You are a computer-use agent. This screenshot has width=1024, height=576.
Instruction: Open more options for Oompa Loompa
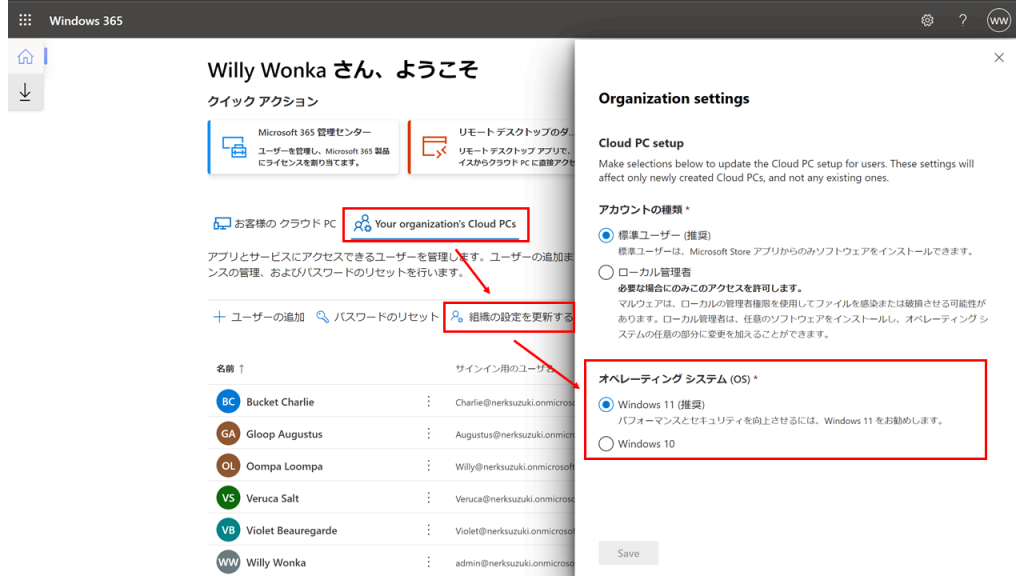(x=429, y=466)
